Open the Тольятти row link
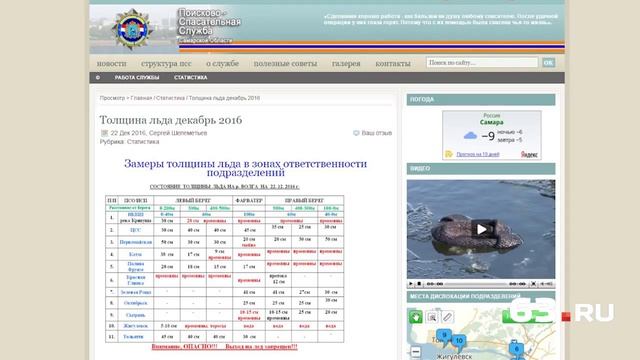 [x=133, y=337]
